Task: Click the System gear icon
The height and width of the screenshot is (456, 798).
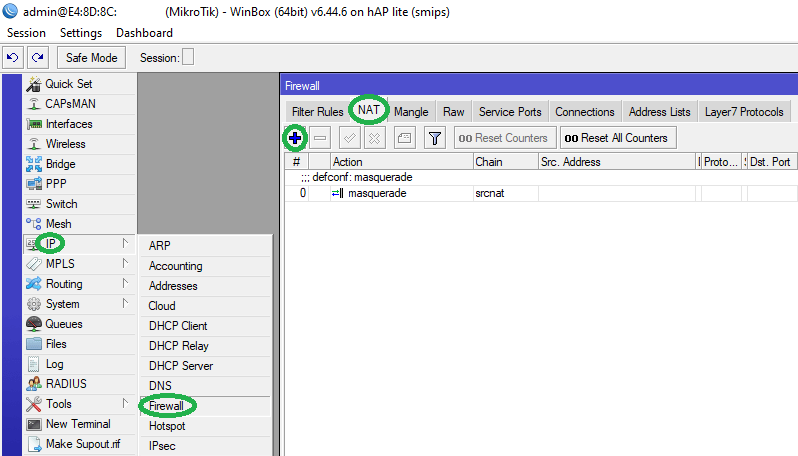Action: click(x=34, y=304)
